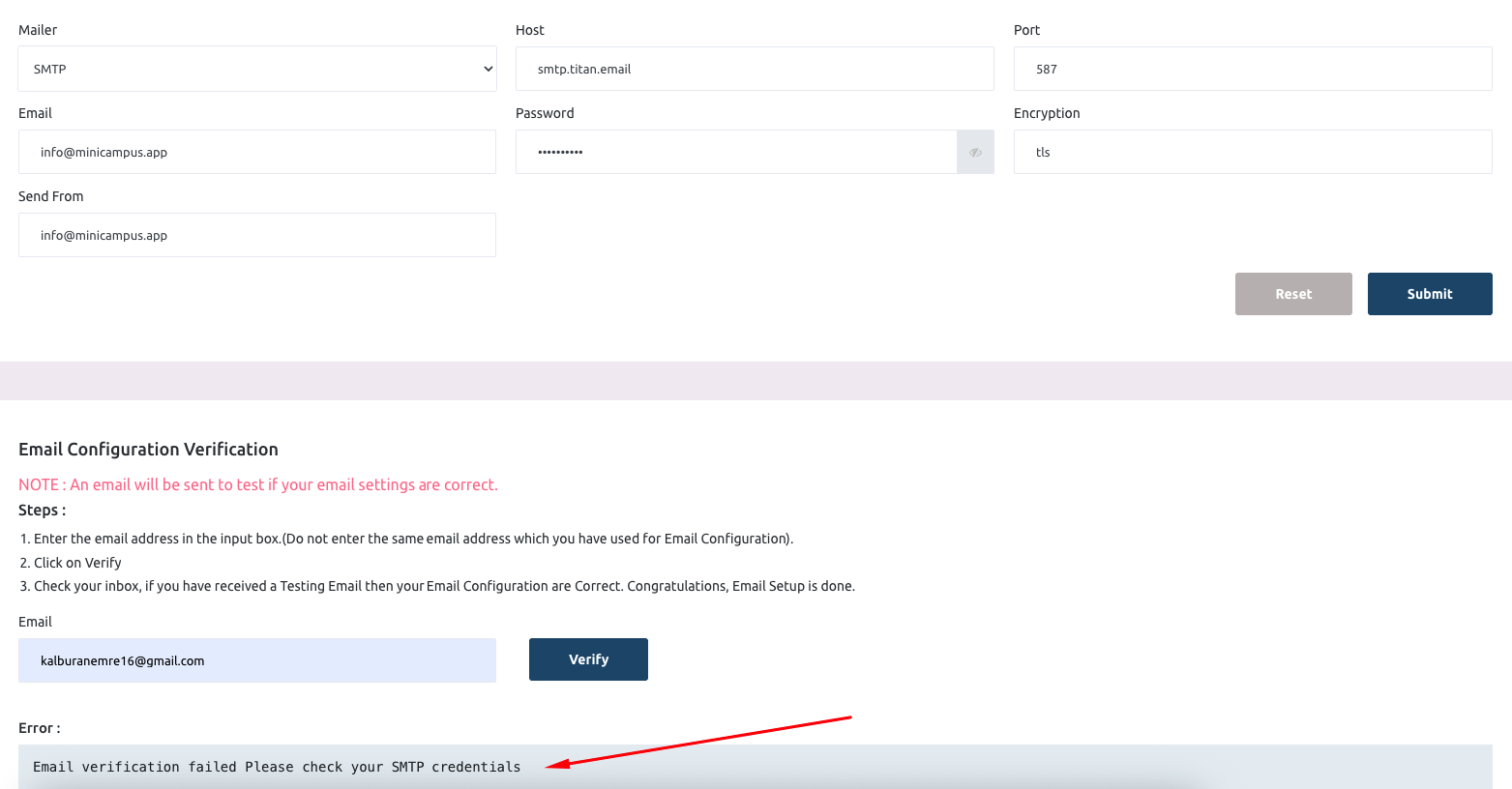Click the Verify button

coord(588,659)
